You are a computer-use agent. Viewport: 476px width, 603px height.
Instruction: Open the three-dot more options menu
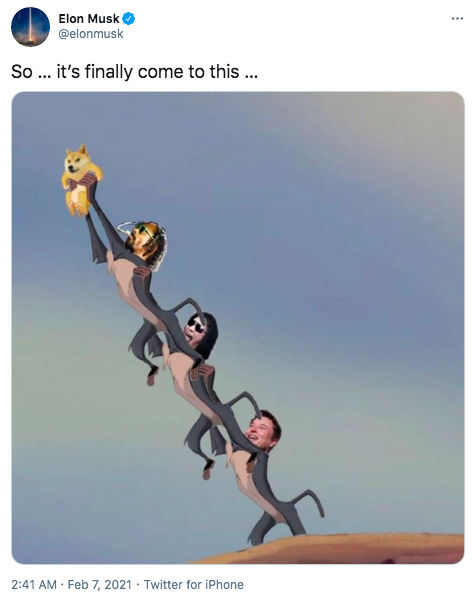click(x=457, y=18)
